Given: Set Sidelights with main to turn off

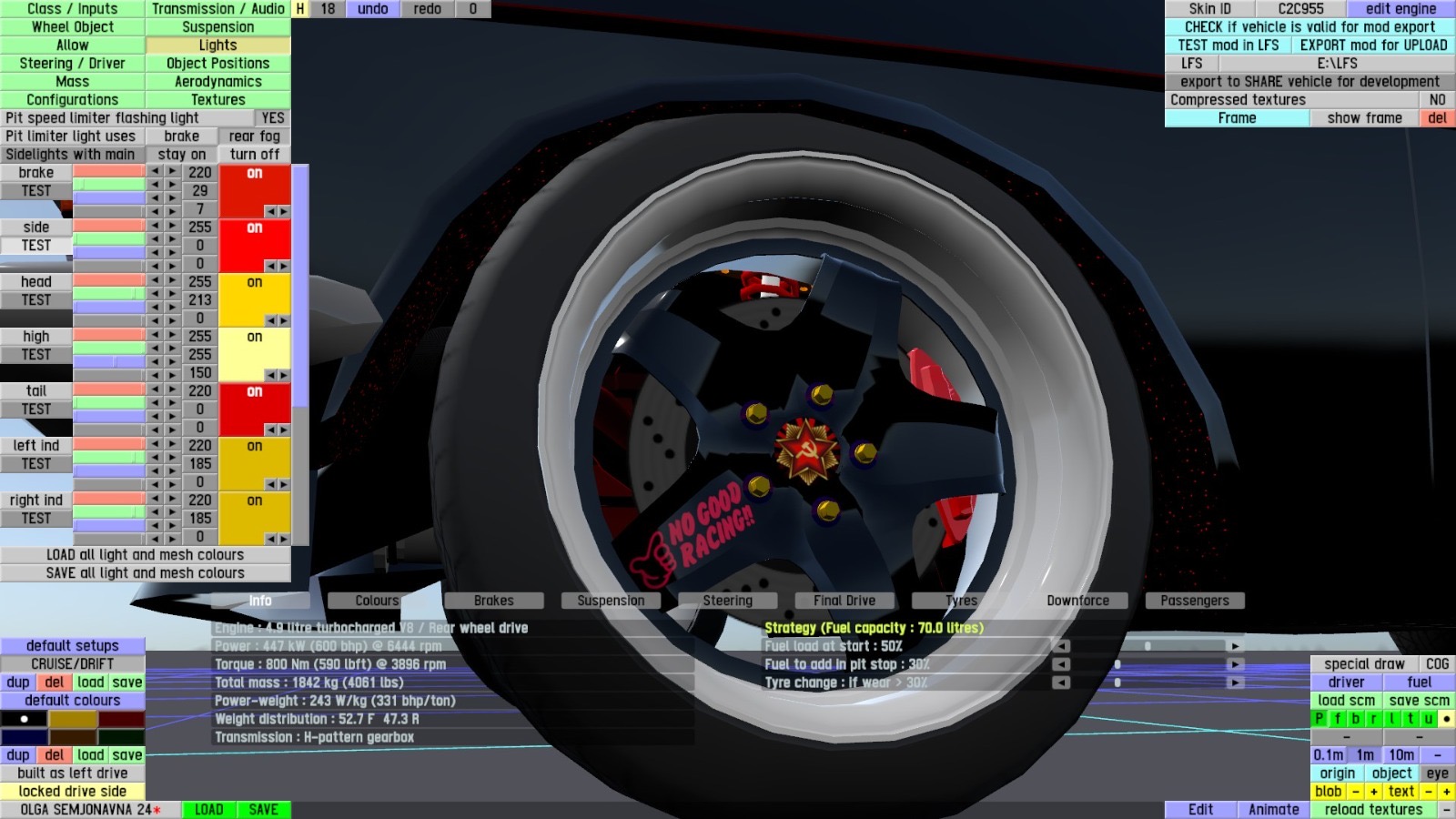Looking at the screenshot, I should pos(255,155).
